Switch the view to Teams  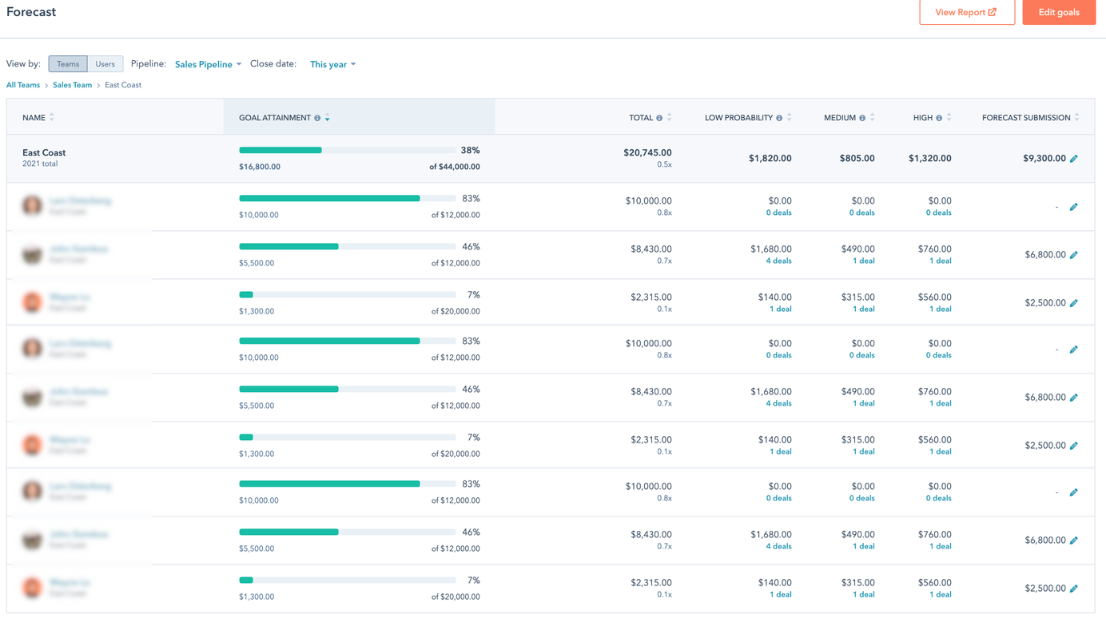tap(68, 64)
